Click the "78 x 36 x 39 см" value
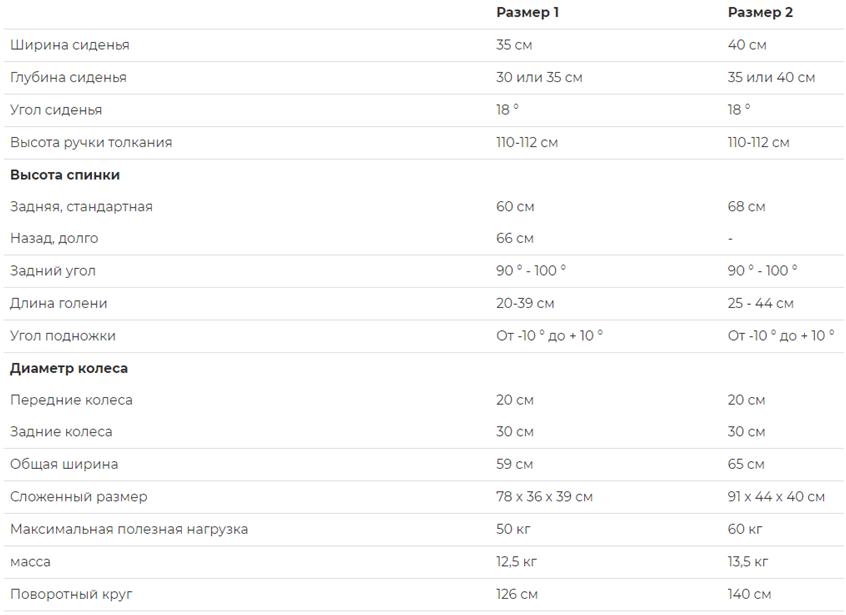846x615 pixels. [544, 497]
